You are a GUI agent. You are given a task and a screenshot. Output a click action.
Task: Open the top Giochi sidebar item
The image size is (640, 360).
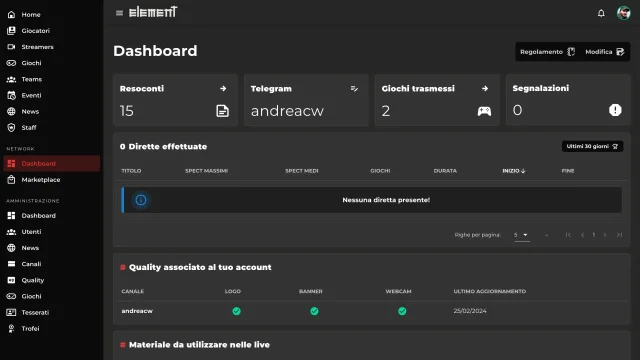pos(51,63)
